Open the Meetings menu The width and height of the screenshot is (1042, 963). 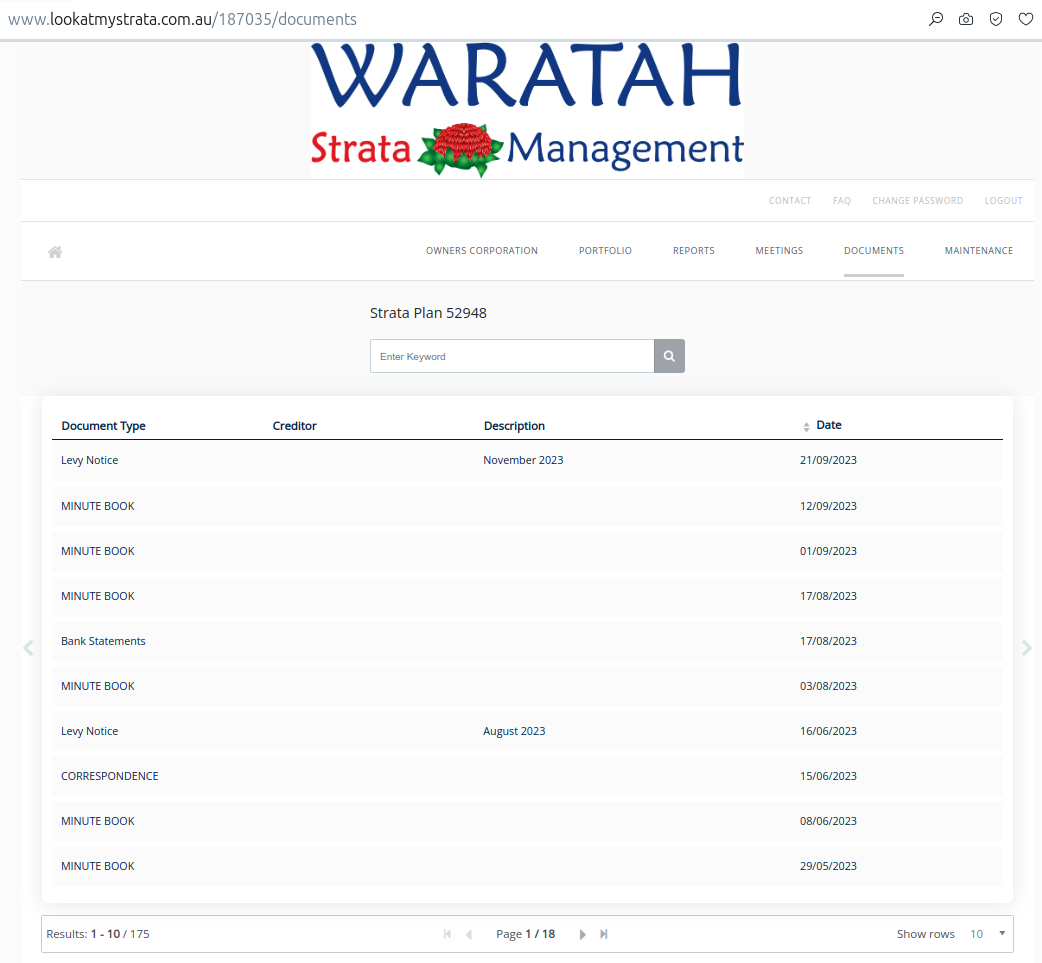780,251
